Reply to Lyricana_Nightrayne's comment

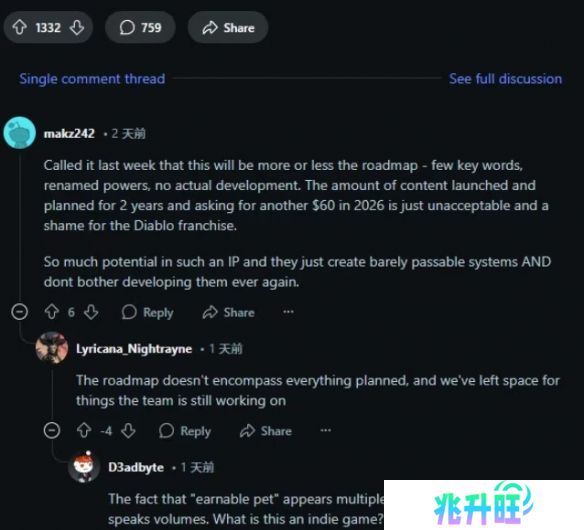(185, 431)
